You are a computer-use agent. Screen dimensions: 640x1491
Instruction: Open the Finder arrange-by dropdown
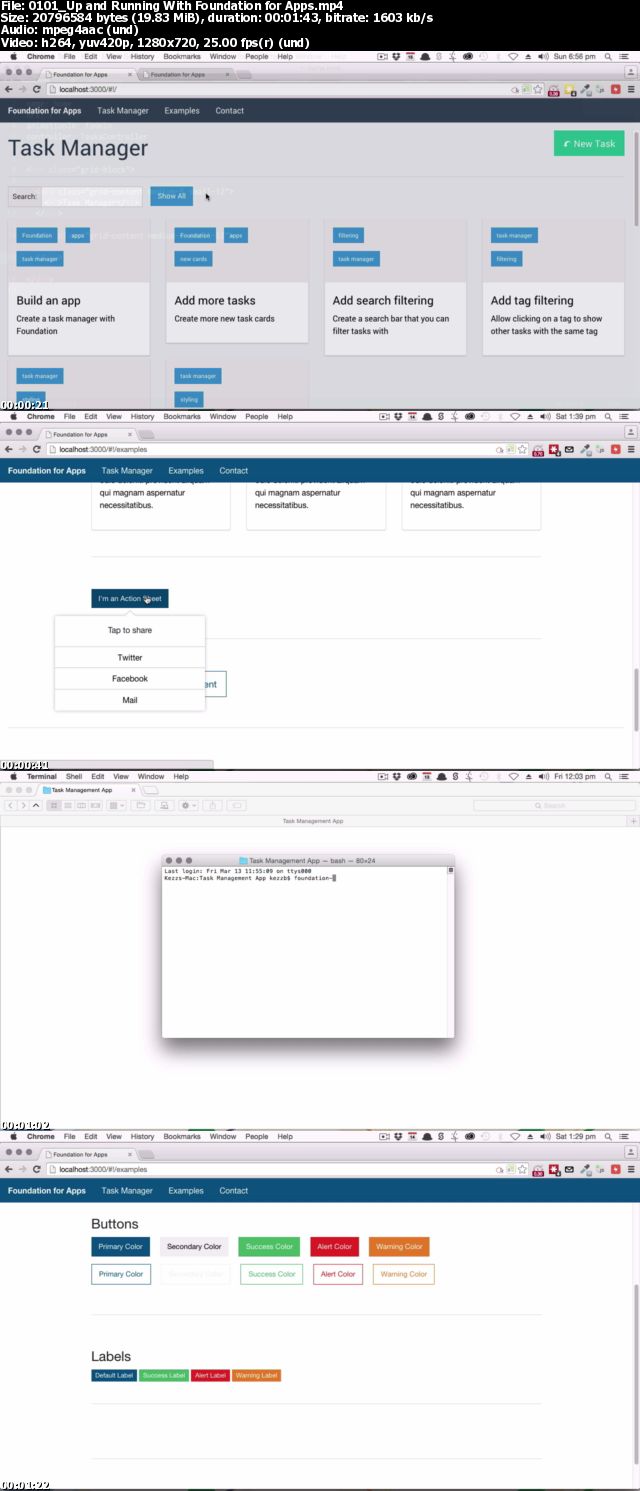[117, 805]
